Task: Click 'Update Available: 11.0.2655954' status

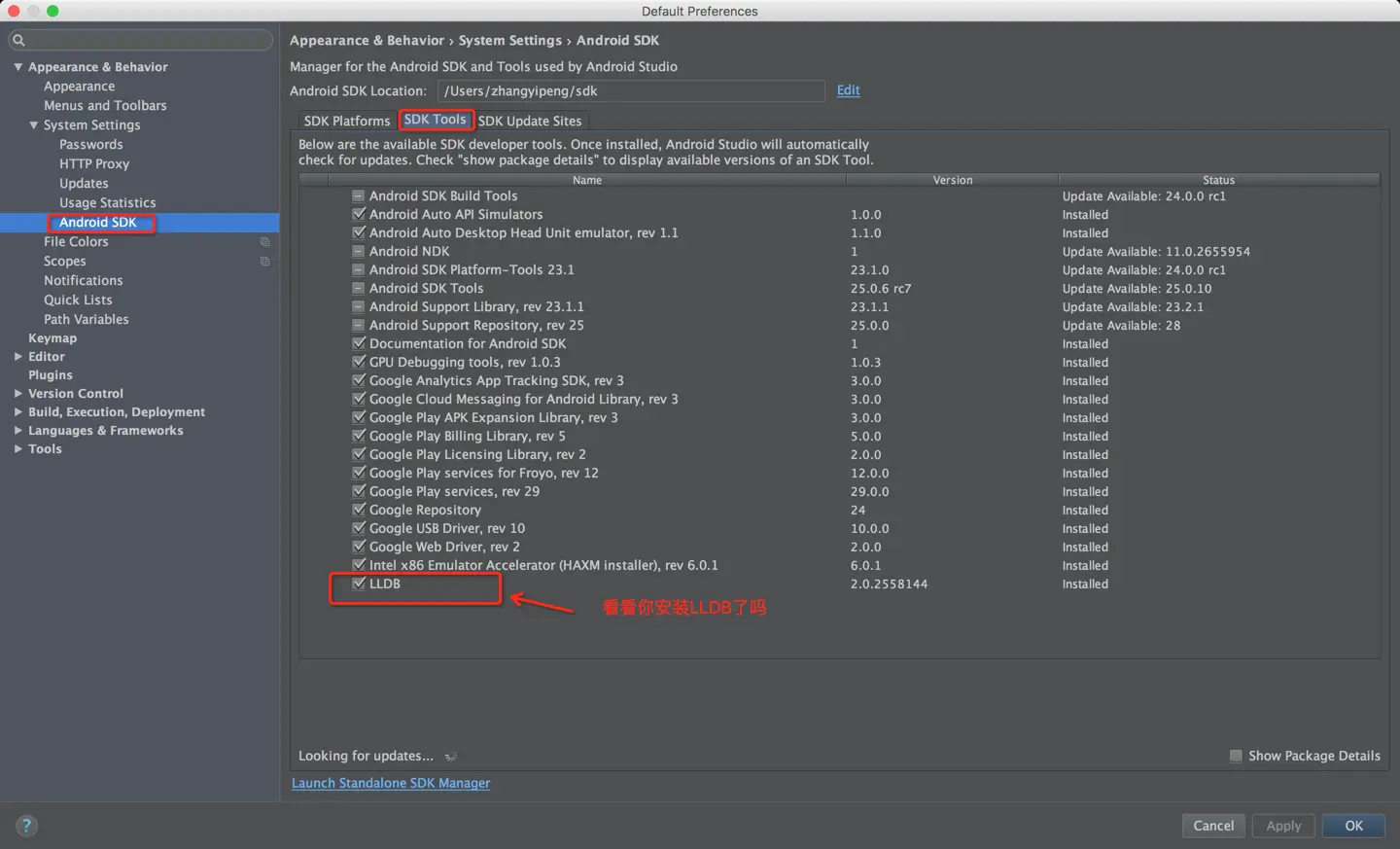Action: 1156,251
